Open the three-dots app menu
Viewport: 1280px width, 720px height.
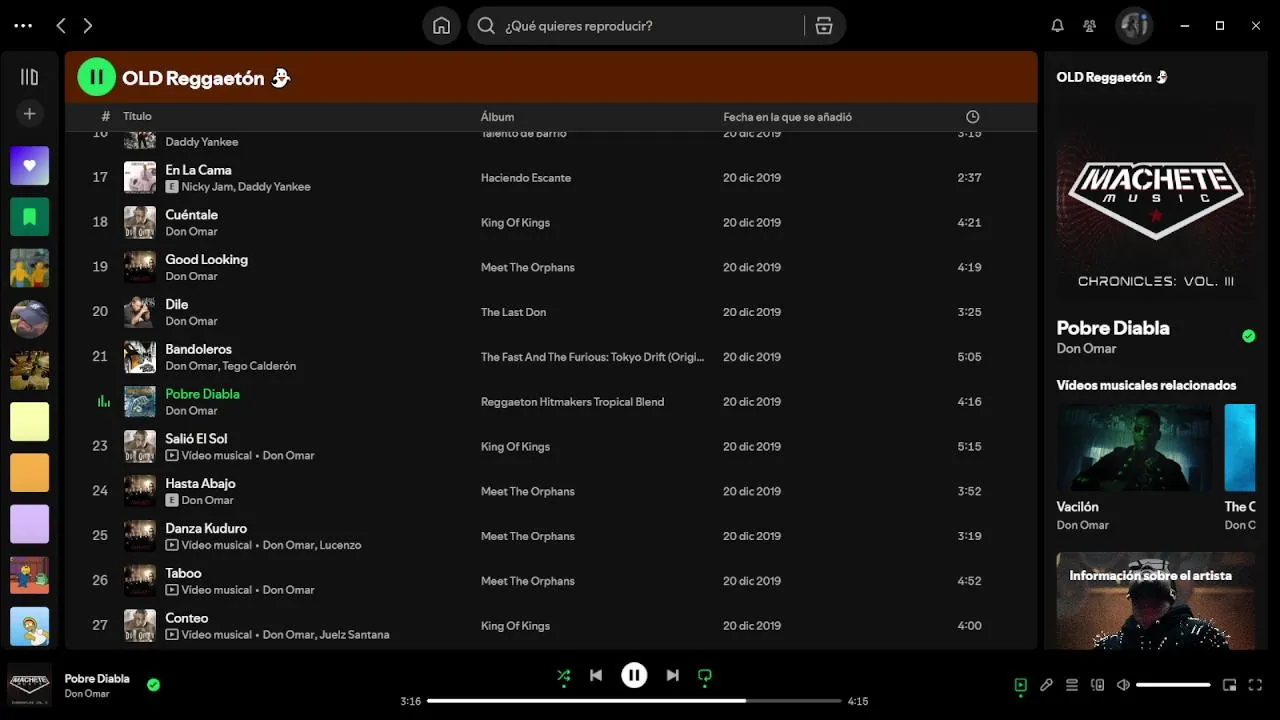[23, 26]
